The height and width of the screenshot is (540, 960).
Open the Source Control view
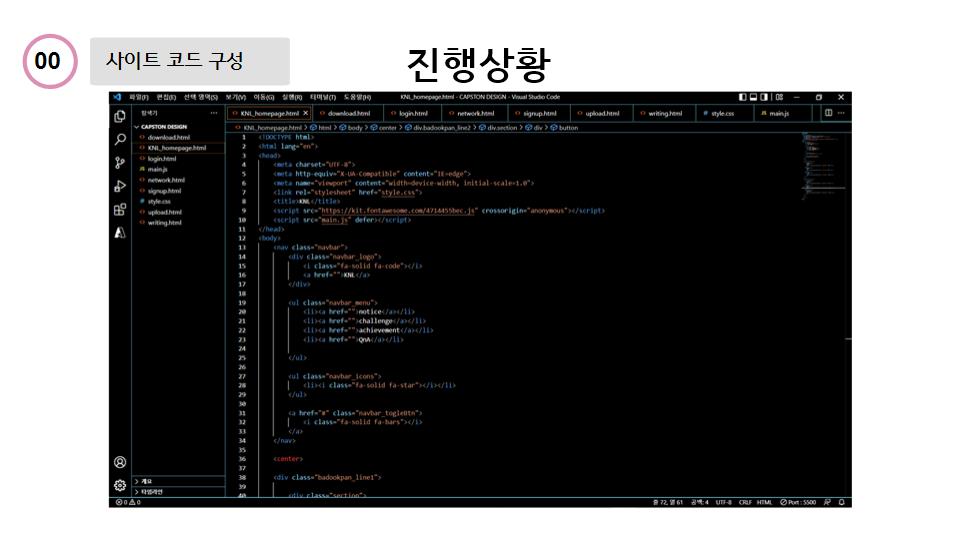pos(120,162)
